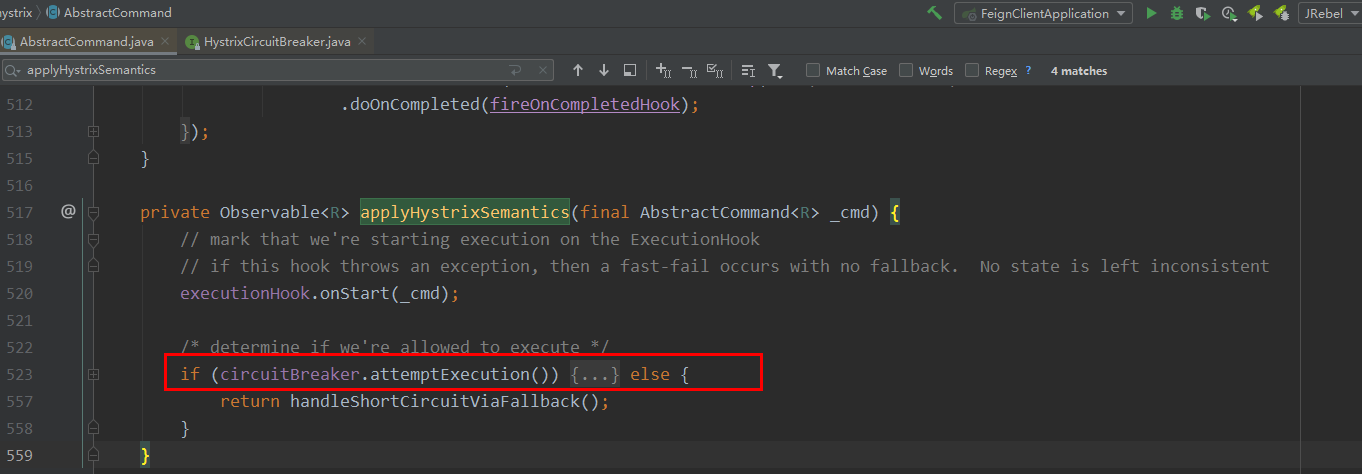
Task: Click line number 520 in the gutter
Action: (x=19, y=293)
